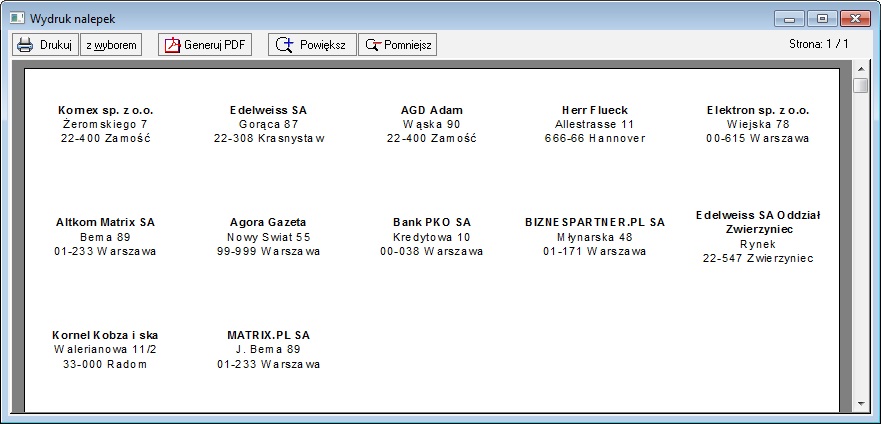
Task: Maximize the Wydruk nalepek window
Action: pos(823,19)
